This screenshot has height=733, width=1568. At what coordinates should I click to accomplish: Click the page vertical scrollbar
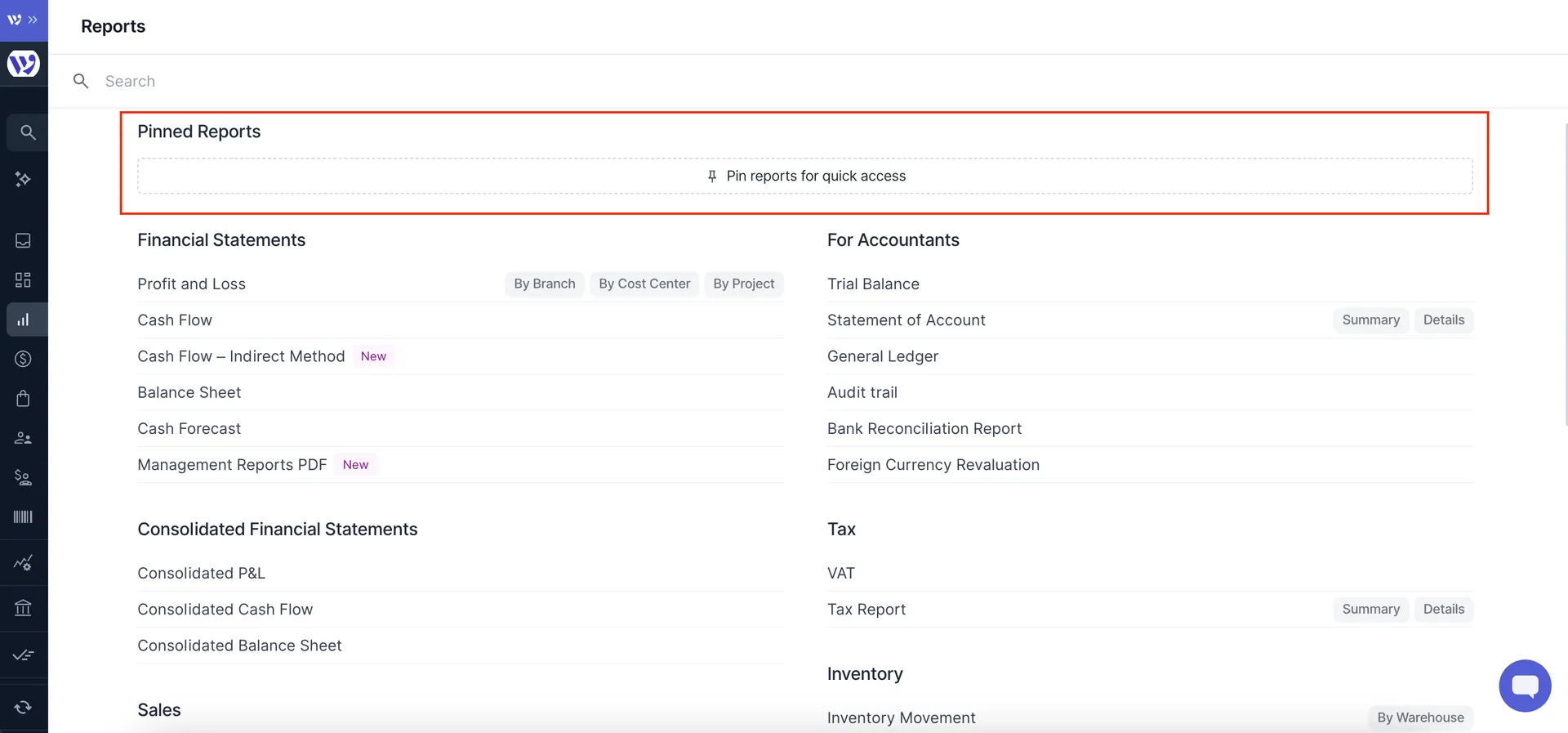tap(1565, 274)
